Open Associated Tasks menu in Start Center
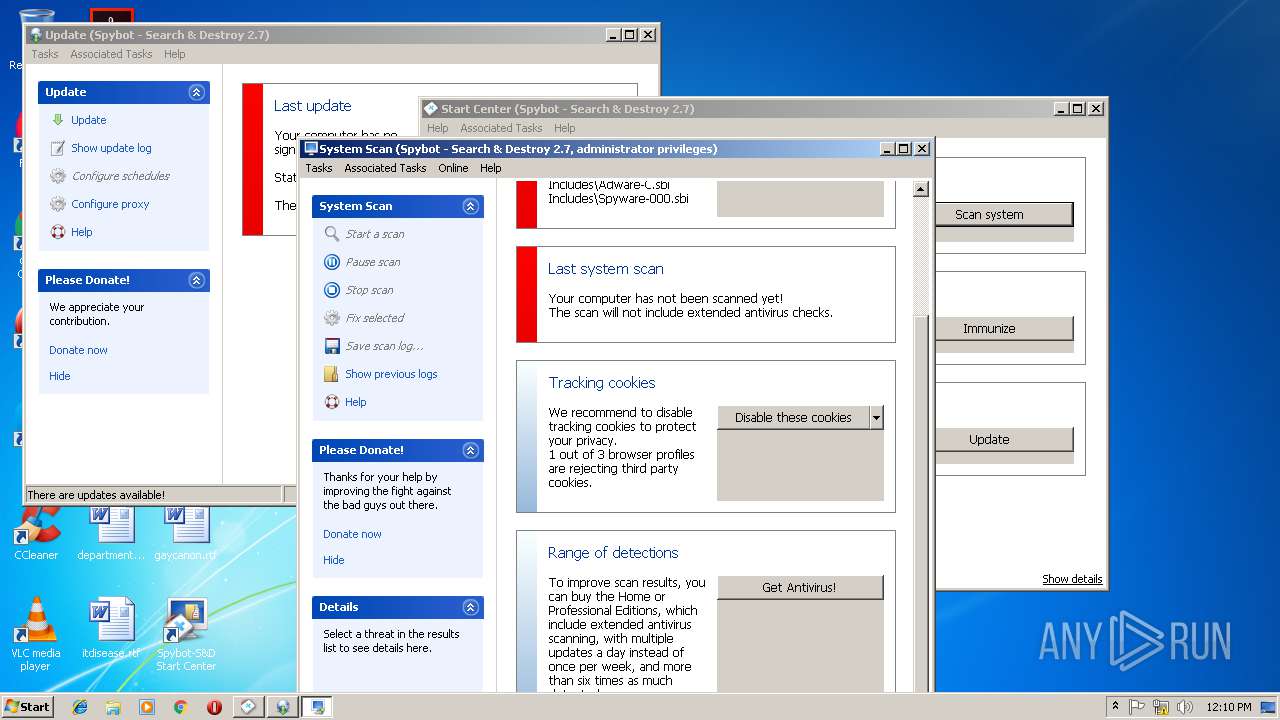 pos(501,128)
